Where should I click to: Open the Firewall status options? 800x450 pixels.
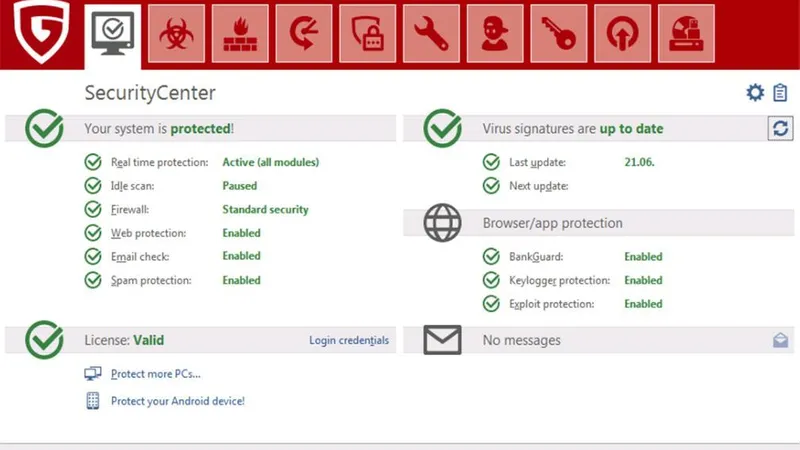pyautogui.click(x=131, y=210)
